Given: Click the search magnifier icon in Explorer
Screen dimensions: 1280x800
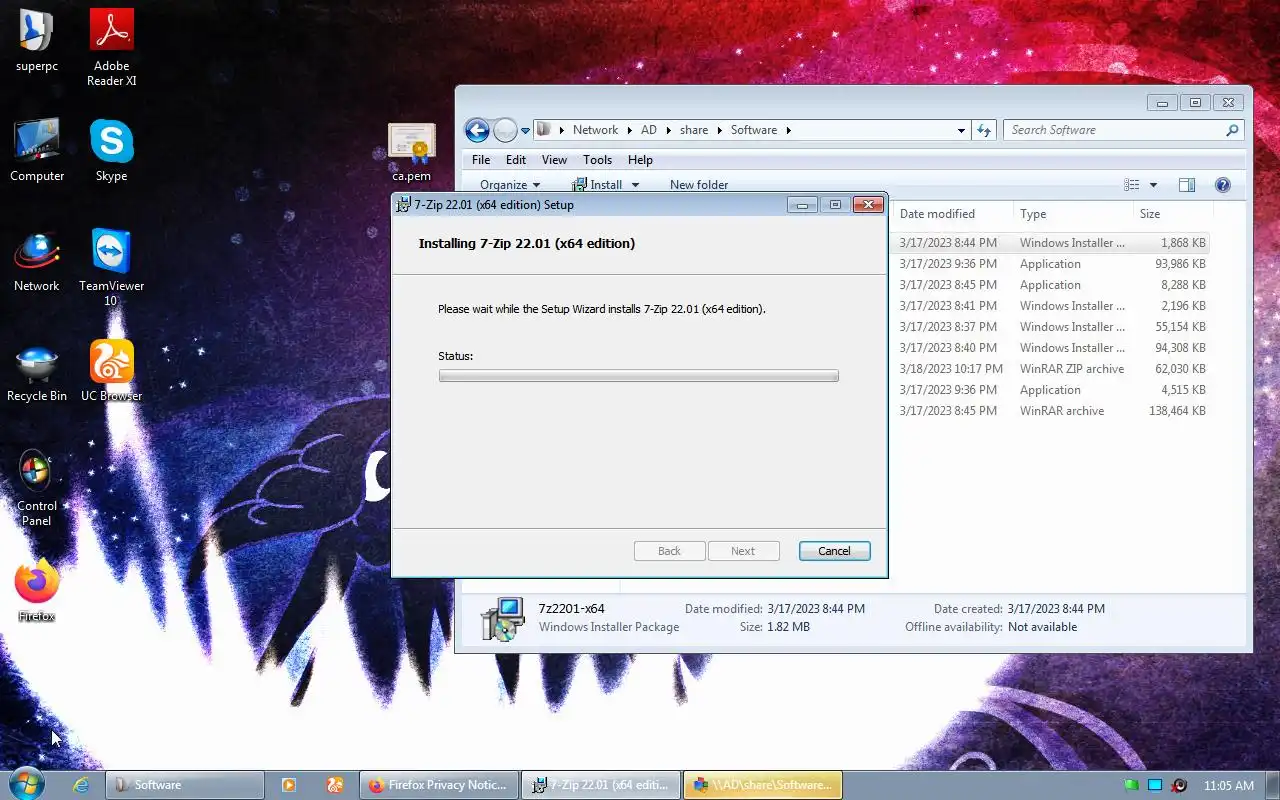Looking at the screenshot, I should click(1232, 130).
